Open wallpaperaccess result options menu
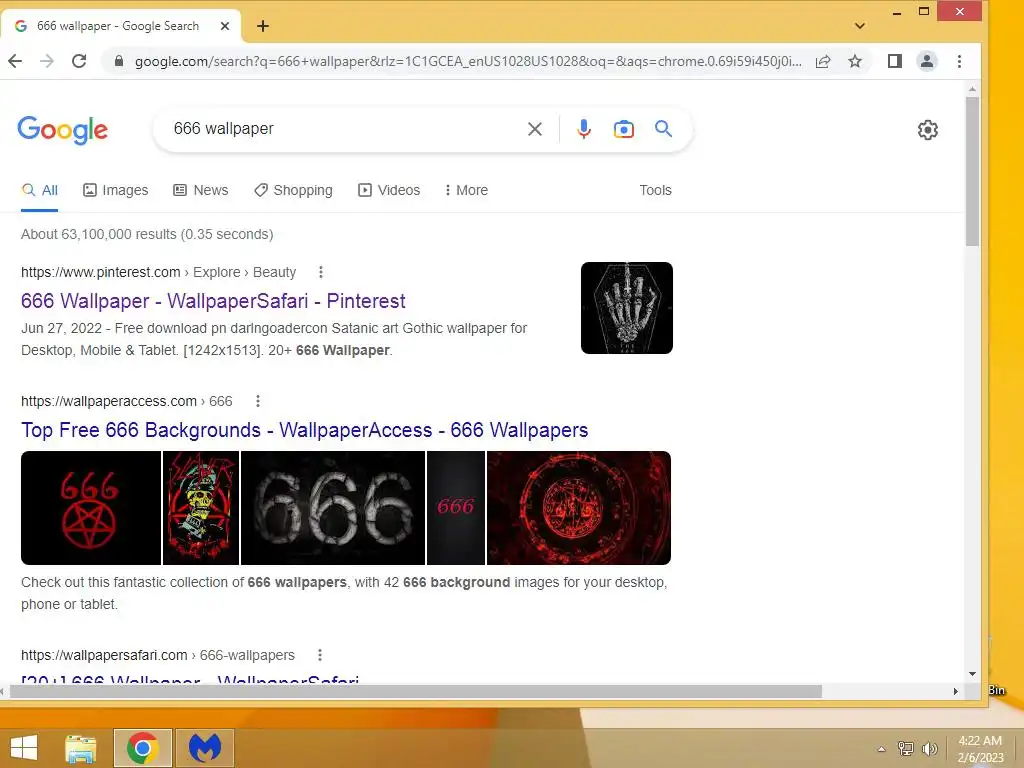 [x=258, y=402]
